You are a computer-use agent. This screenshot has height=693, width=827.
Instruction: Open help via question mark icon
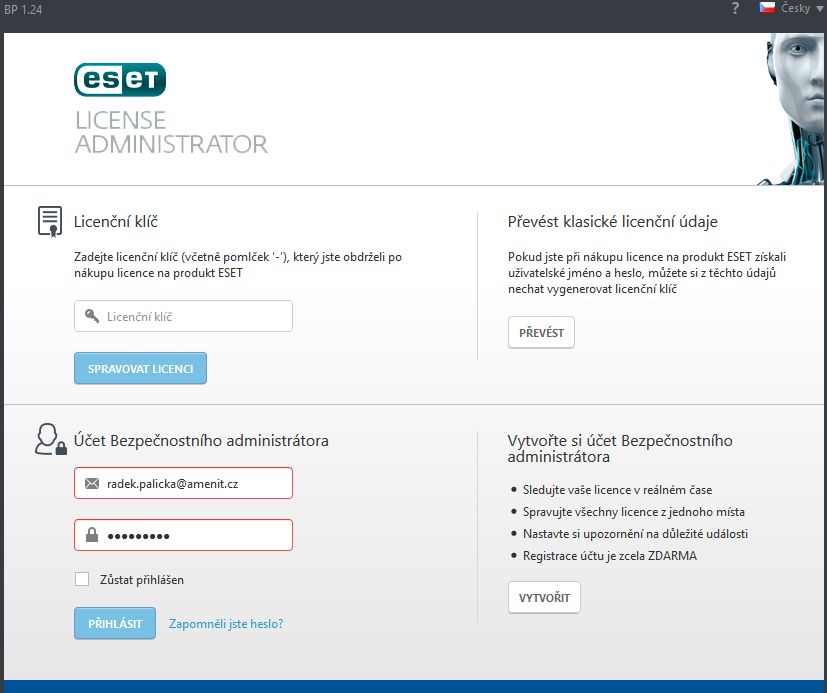pos(735,8)
